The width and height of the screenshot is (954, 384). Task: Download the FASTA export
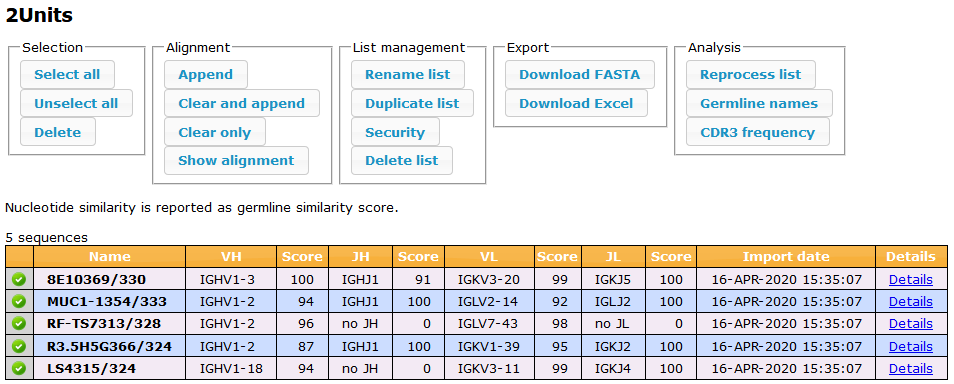[x=580, y=75]
